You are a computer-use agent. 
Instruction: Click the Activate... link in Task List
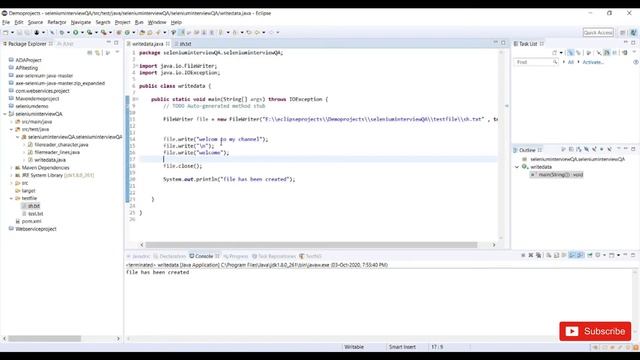pos(593,62)
